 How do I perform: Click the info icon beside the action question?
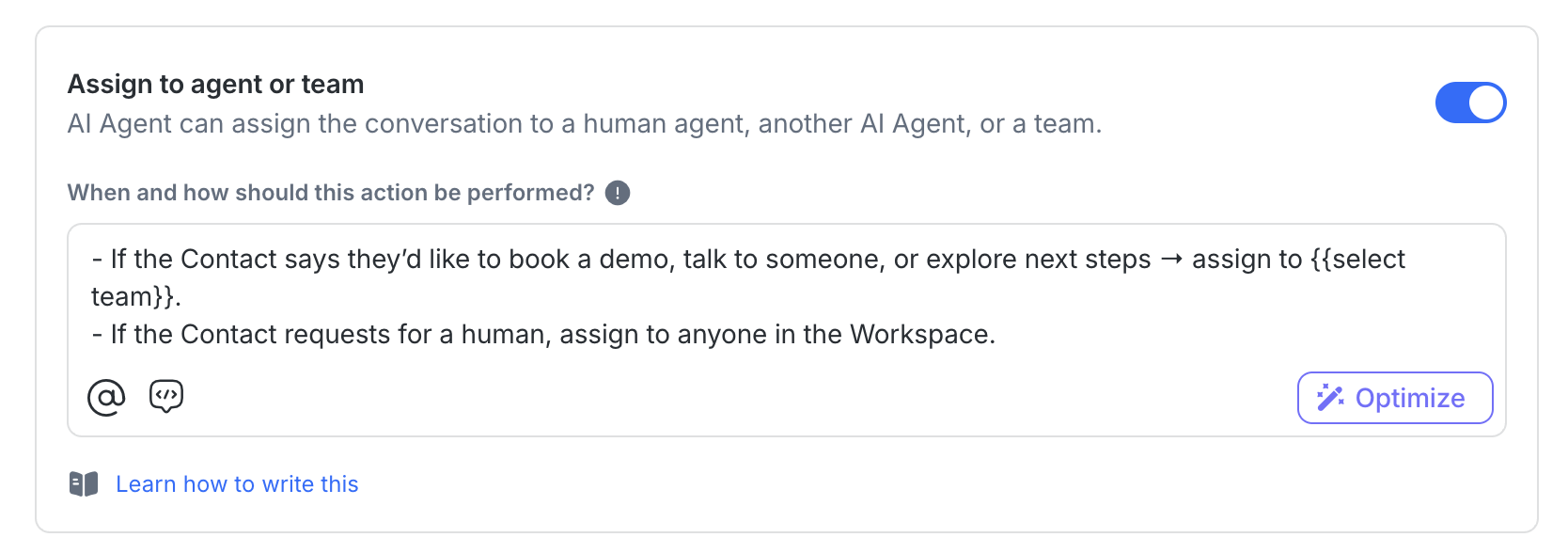pyautogui.click(x=617, y=193)
